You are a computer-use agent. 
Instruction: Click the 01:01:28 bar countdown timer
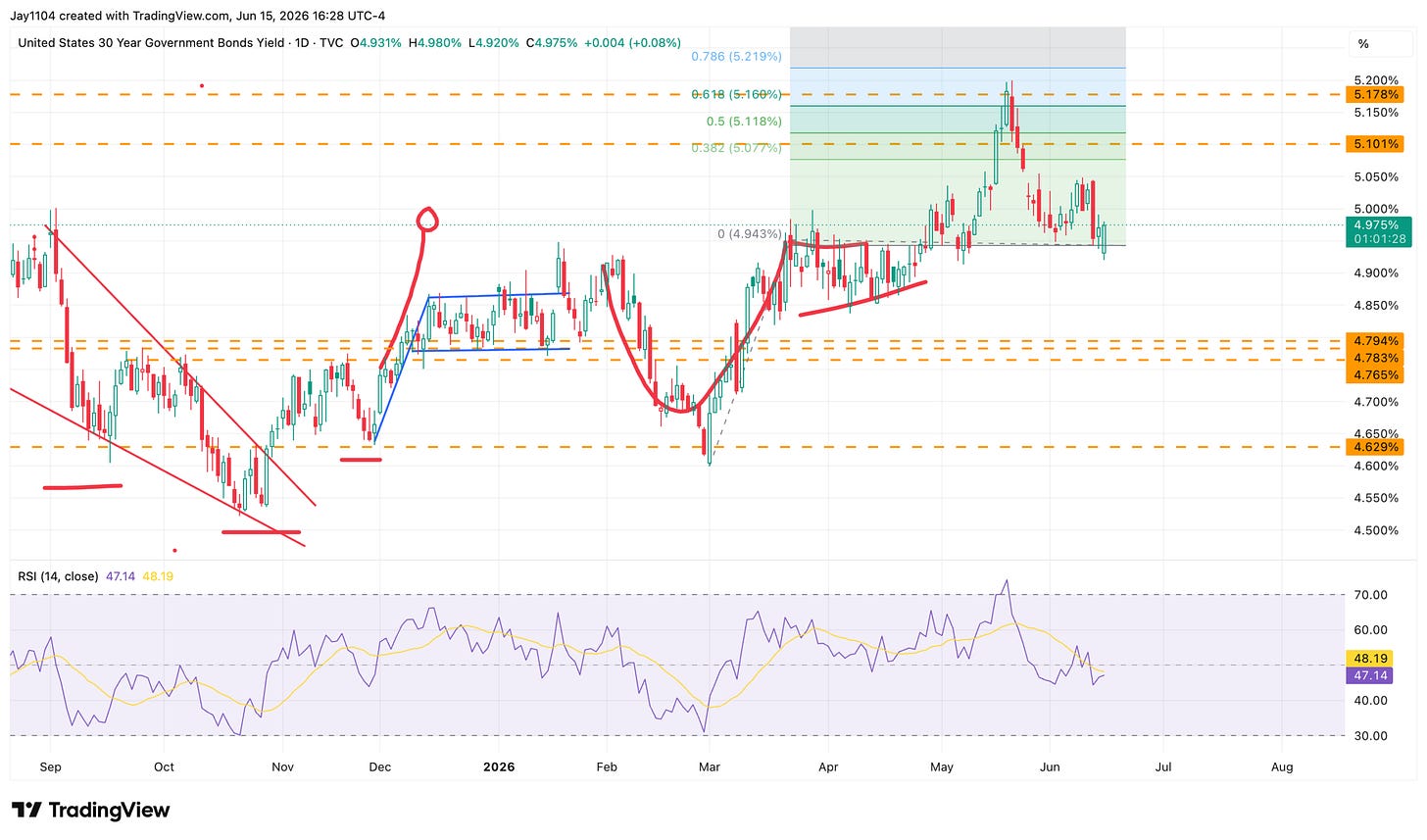[x=1377, y=239]
